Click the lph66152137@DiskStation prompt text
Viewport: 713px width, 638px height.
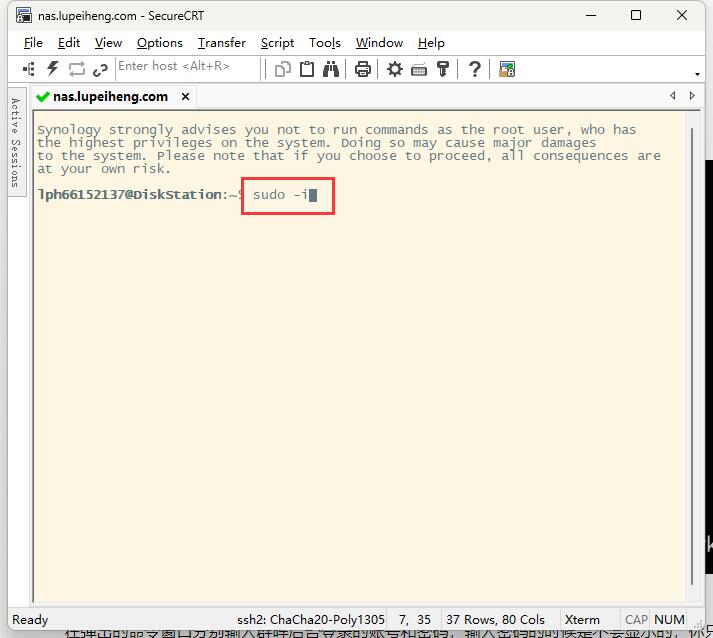click(130, 195)
